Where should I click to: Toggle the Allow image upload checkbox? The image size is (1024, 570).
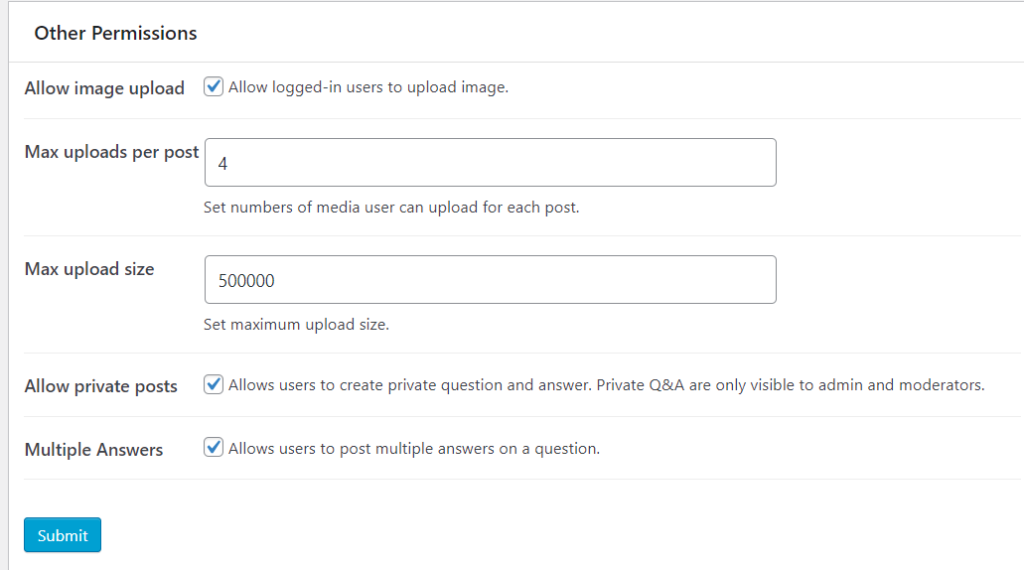pos(213,87)
